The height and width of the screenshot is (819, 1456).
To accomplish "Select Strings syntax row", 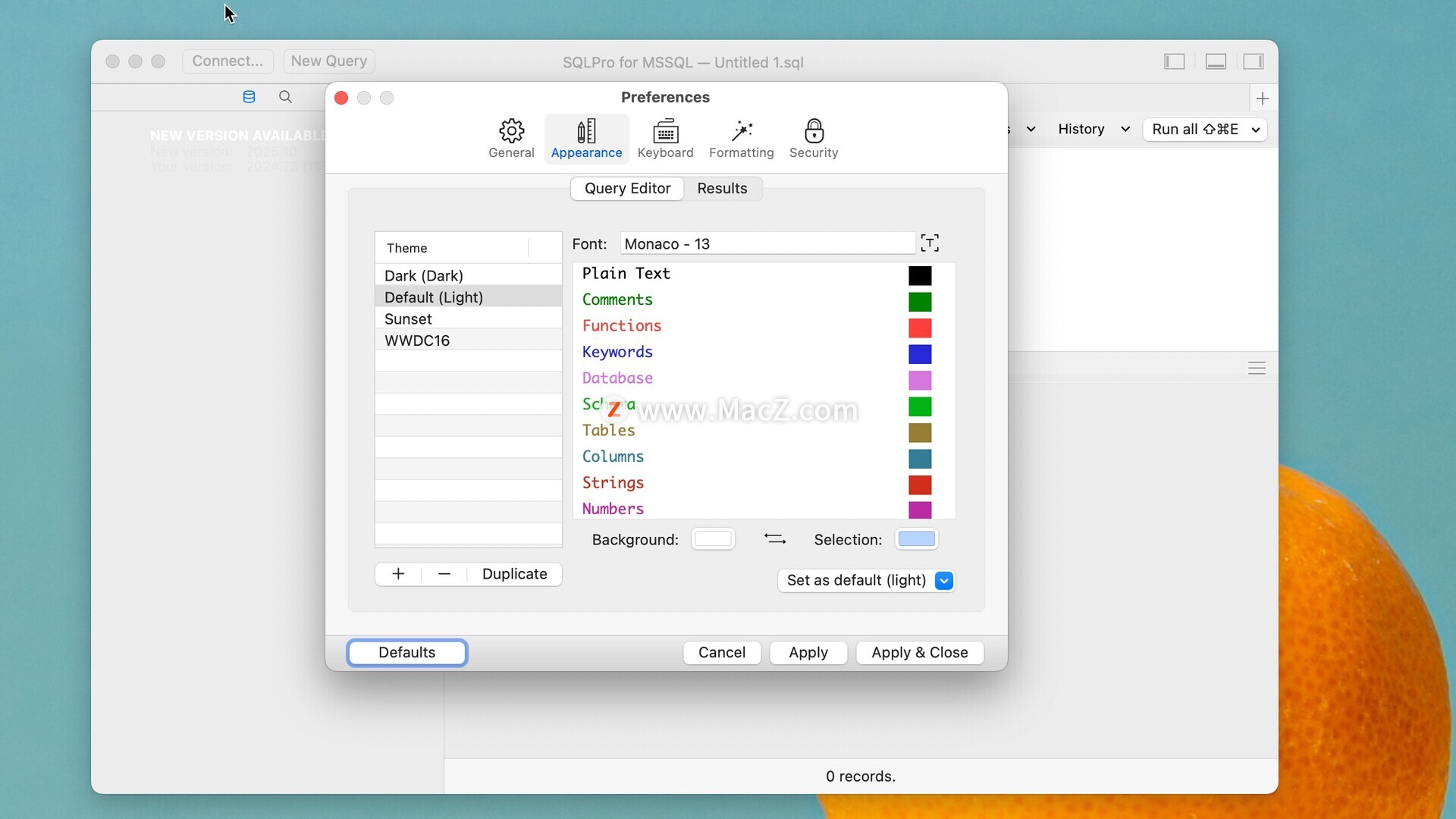I will click(x=764, y=483).
